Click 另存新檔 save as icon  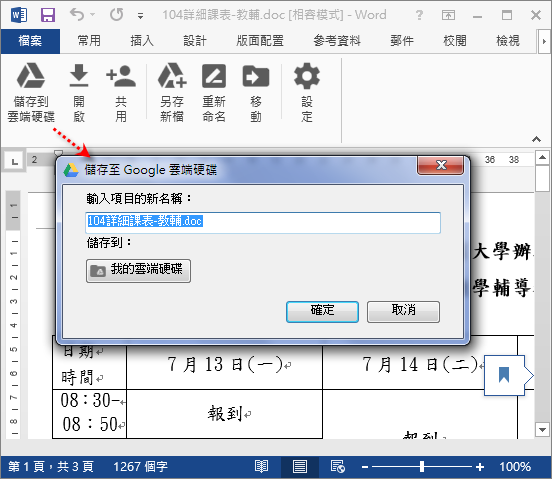pos(172,76)
